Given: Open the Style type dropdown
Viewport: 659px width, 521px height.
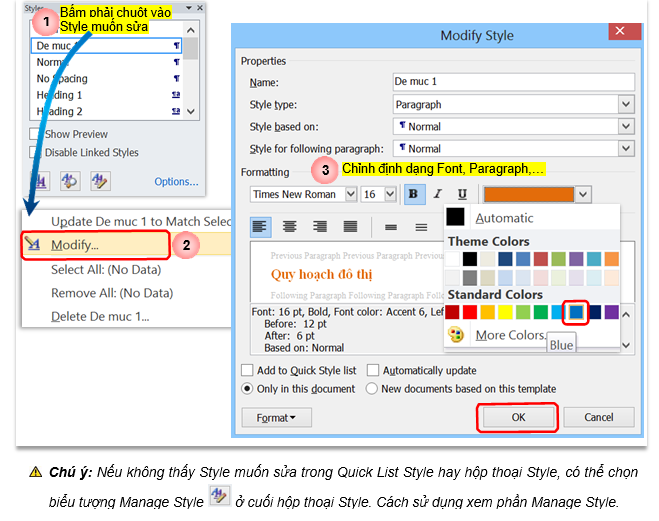Looking at the screenshot, I should [x=626, y=104].
